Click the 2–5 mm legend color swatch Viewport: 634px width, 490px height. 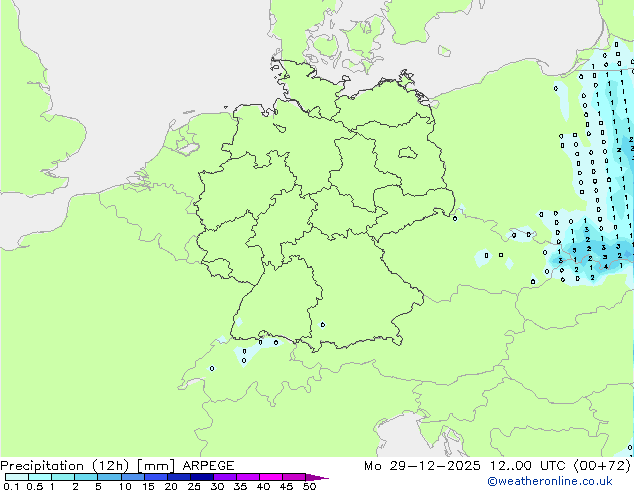(86, 477)
